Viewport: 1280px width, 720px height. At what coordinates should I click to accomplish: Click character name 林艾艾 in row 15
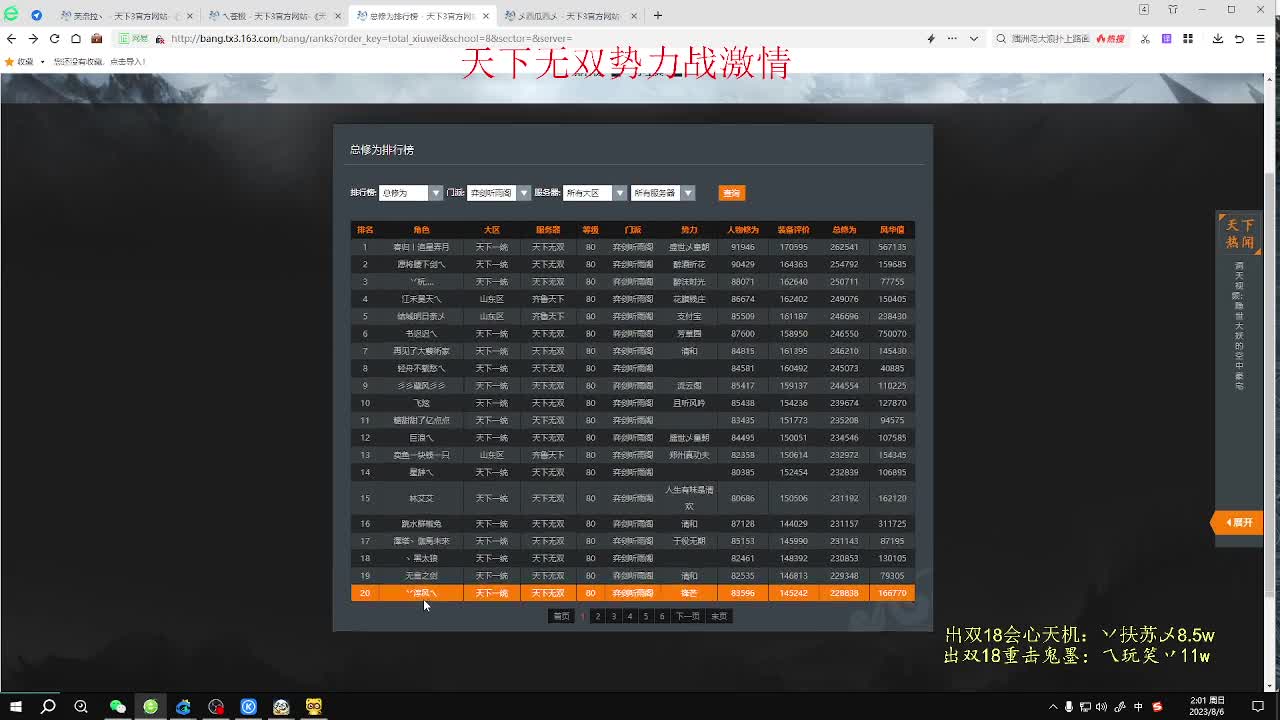422,498
